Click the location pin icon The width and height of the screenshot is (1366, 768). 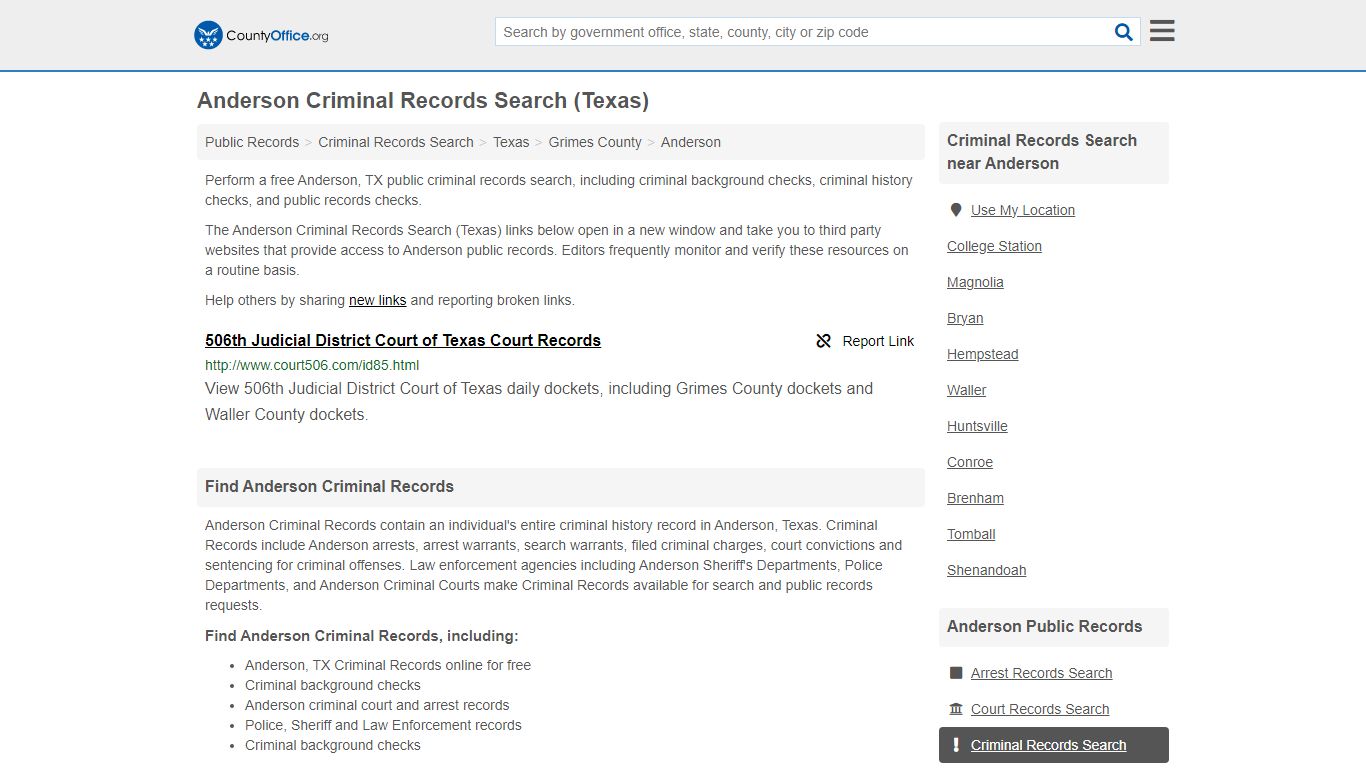pyautogui.click(x=955, y=210)
